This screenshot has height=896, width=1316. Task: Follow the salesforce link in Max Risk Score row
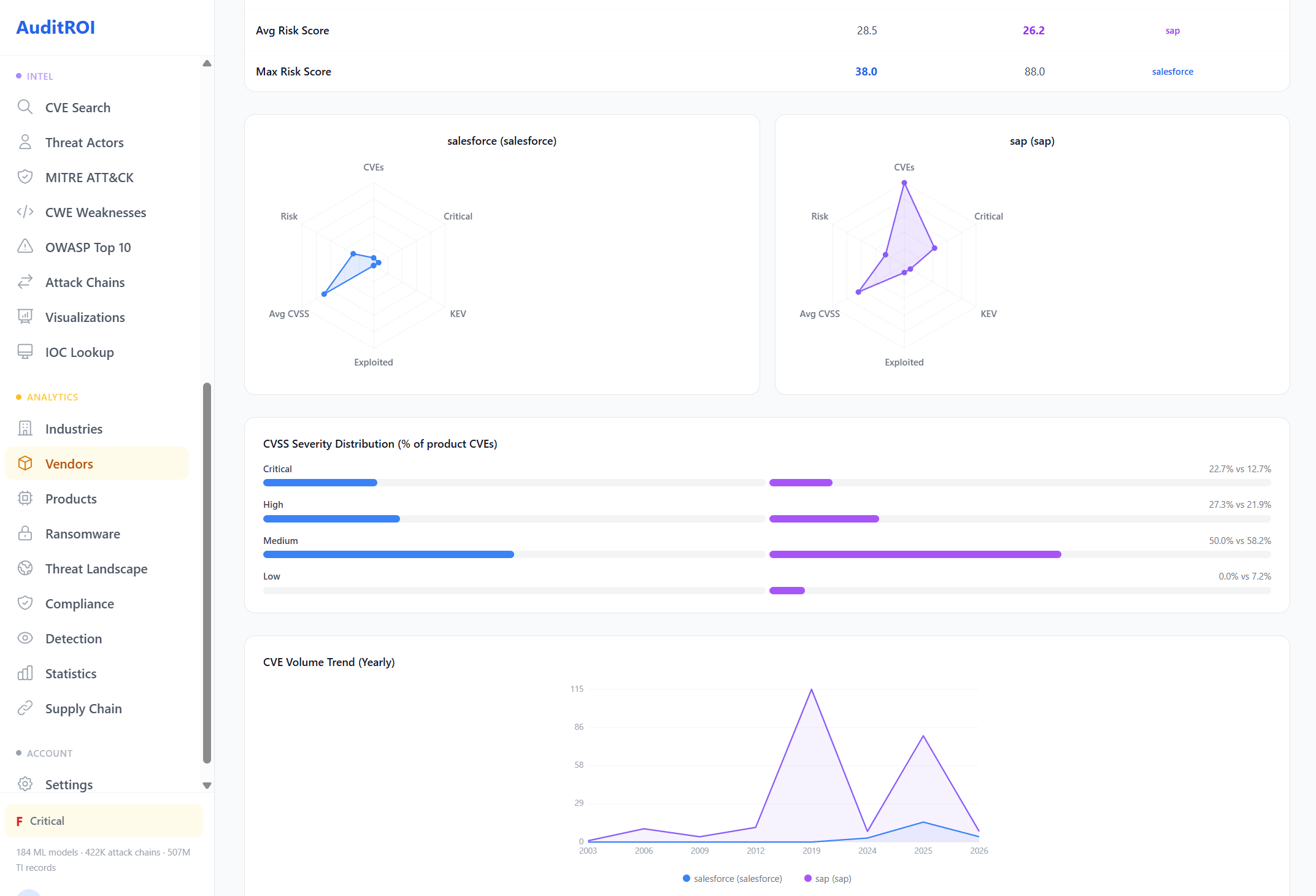click(x=1172, y=71)
